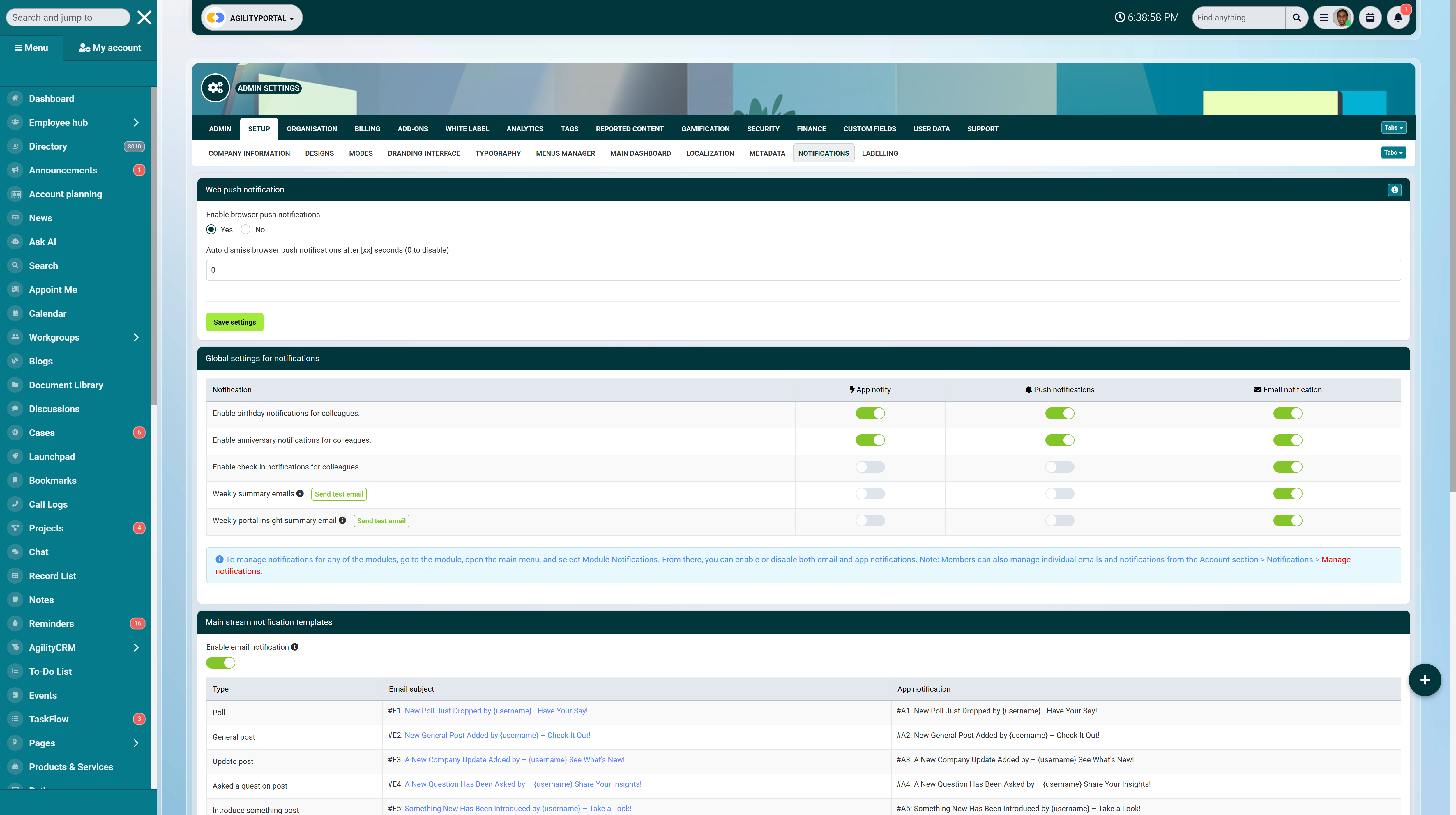Open the LABELLING sub-tab
Viewport: 1456px width, 815px height.
(879, 153)
